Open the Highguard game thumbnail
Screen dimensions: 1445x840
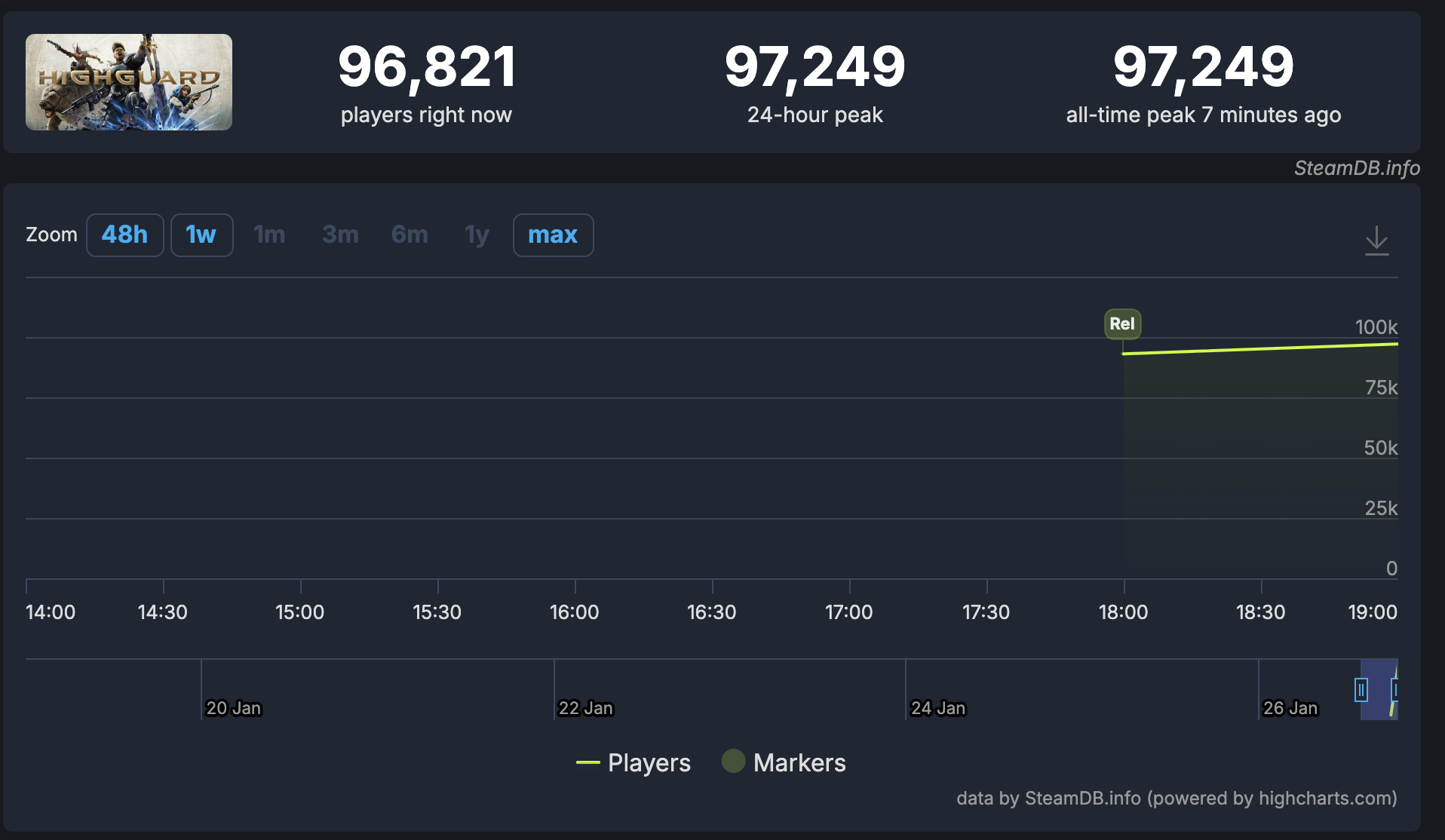tap(129, 82)
